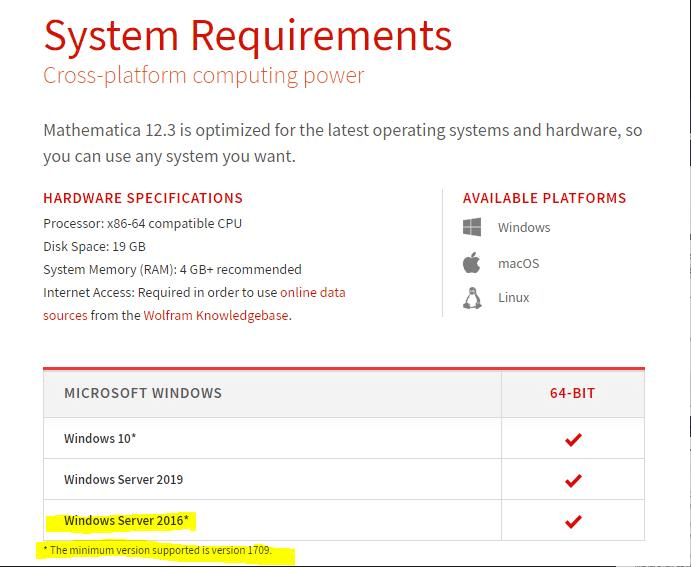The image size is (691, 567).
Task: Open the online data sources link
Action: pyautogui.click(x=313, y=293)
